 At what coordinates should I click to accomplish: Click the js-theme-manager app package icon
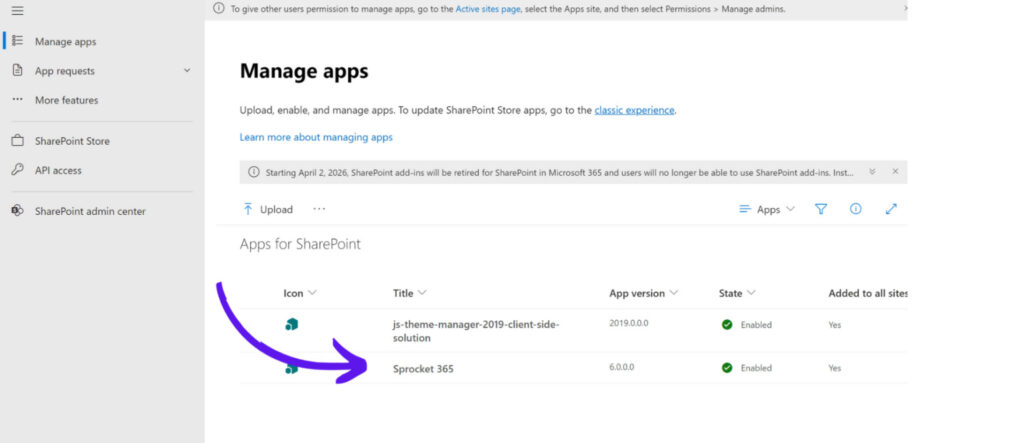291,324
